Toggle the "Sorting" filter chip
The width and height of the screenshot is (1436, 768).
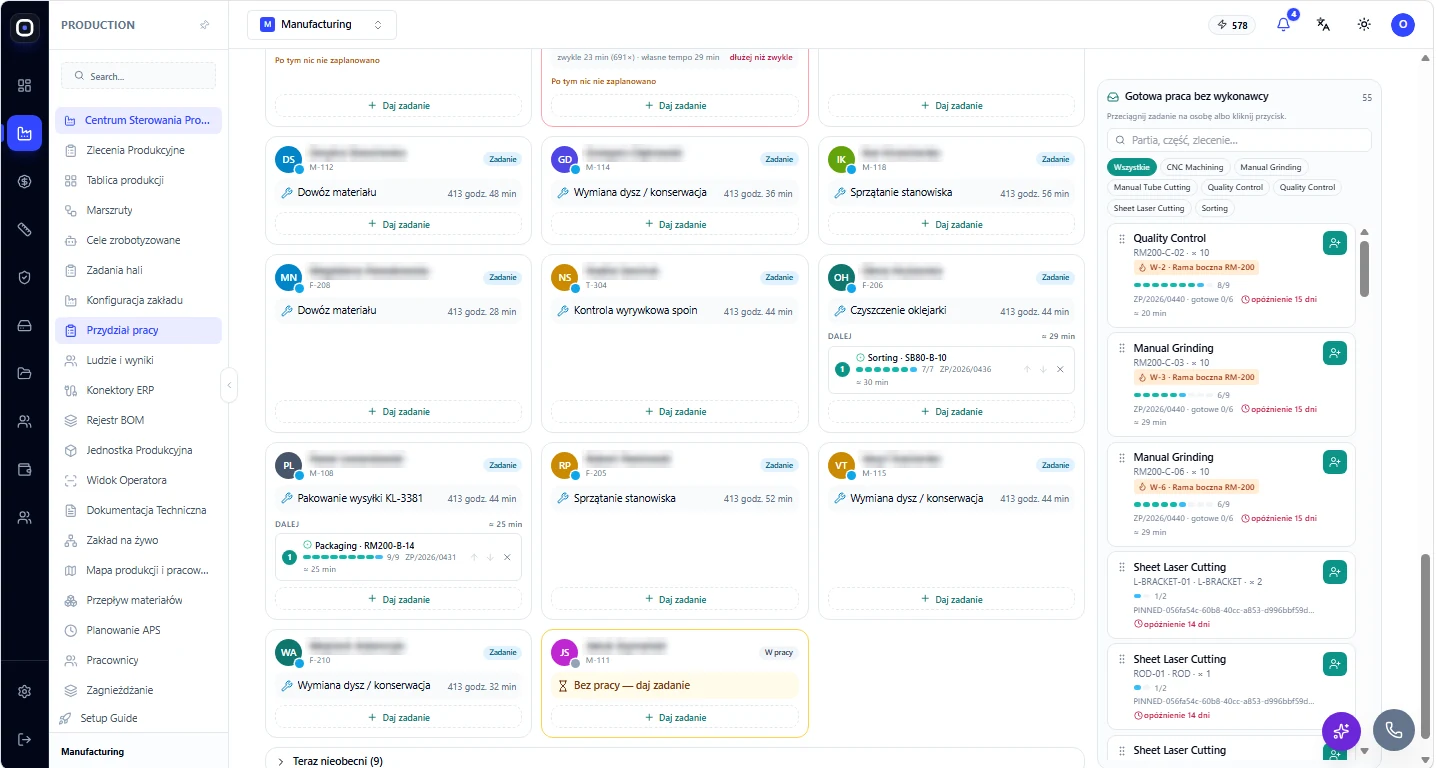coord(1214,208)
